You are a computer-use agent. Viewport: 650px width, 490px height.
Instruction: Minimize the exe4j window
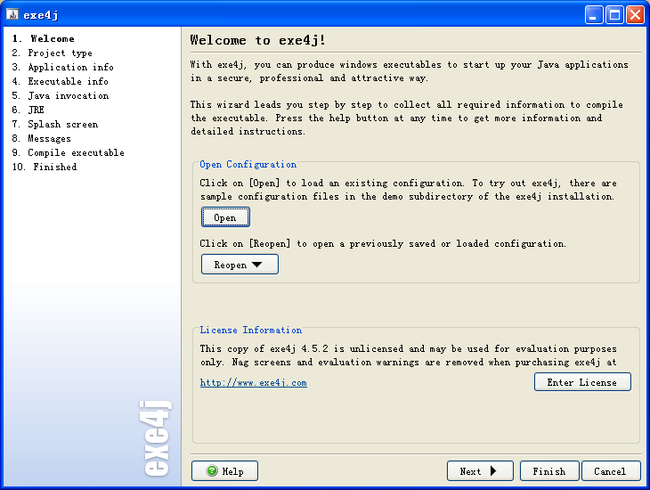(x=594, y=15)
